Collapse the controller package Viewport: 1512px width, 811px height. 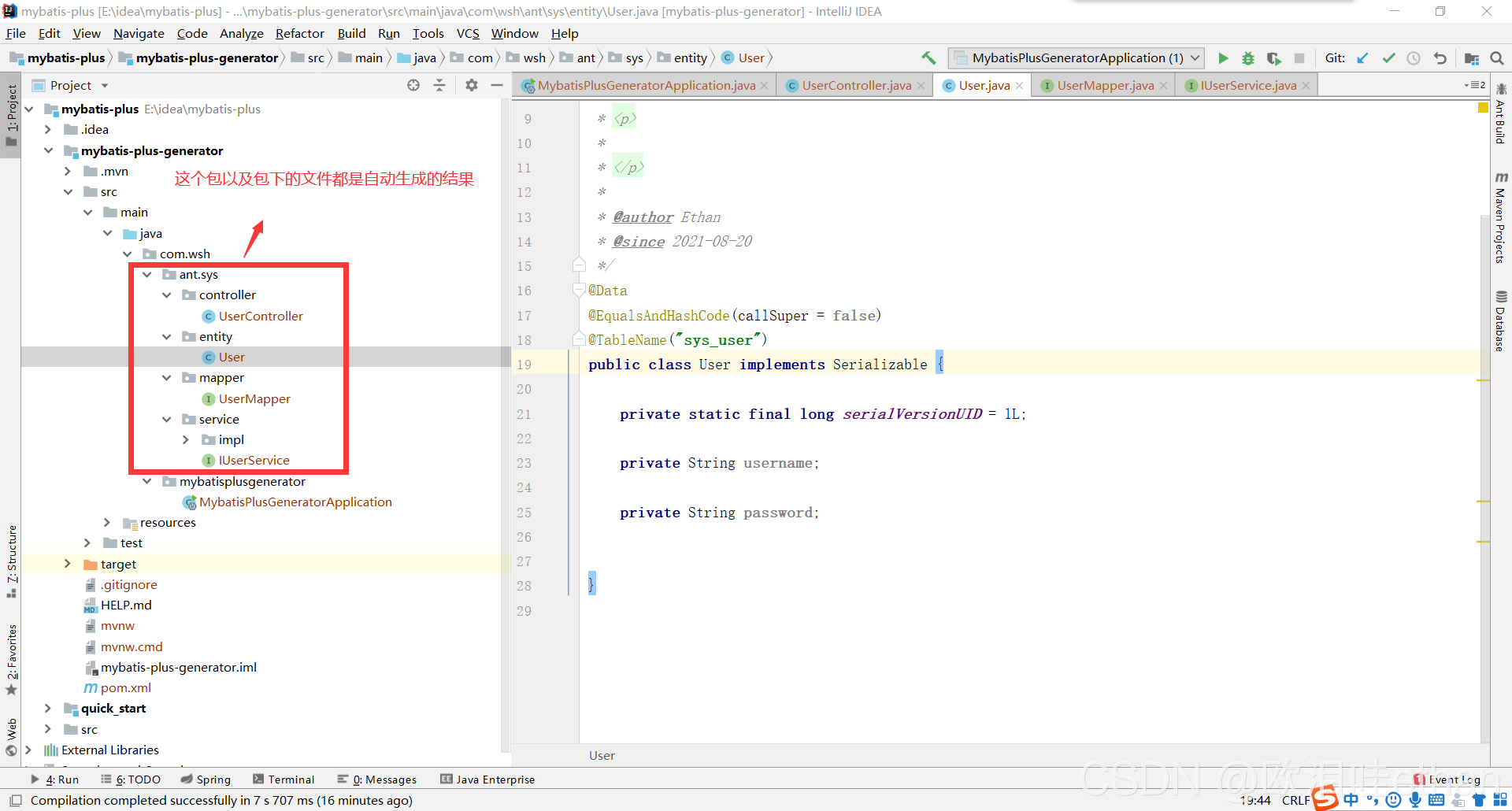[x=166, y=295]
